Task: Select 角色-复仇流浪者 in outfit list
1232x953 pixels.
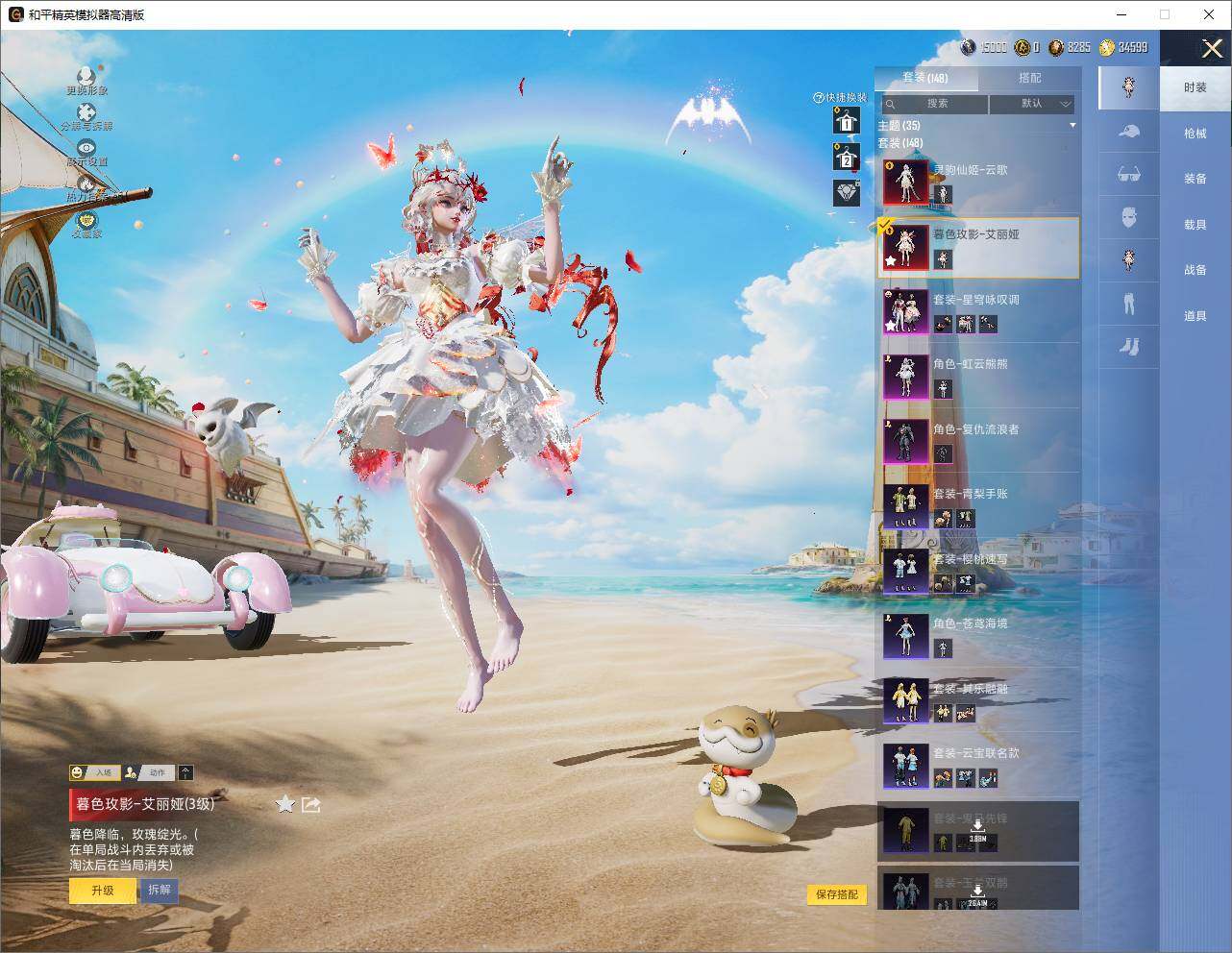Action: 979,441
